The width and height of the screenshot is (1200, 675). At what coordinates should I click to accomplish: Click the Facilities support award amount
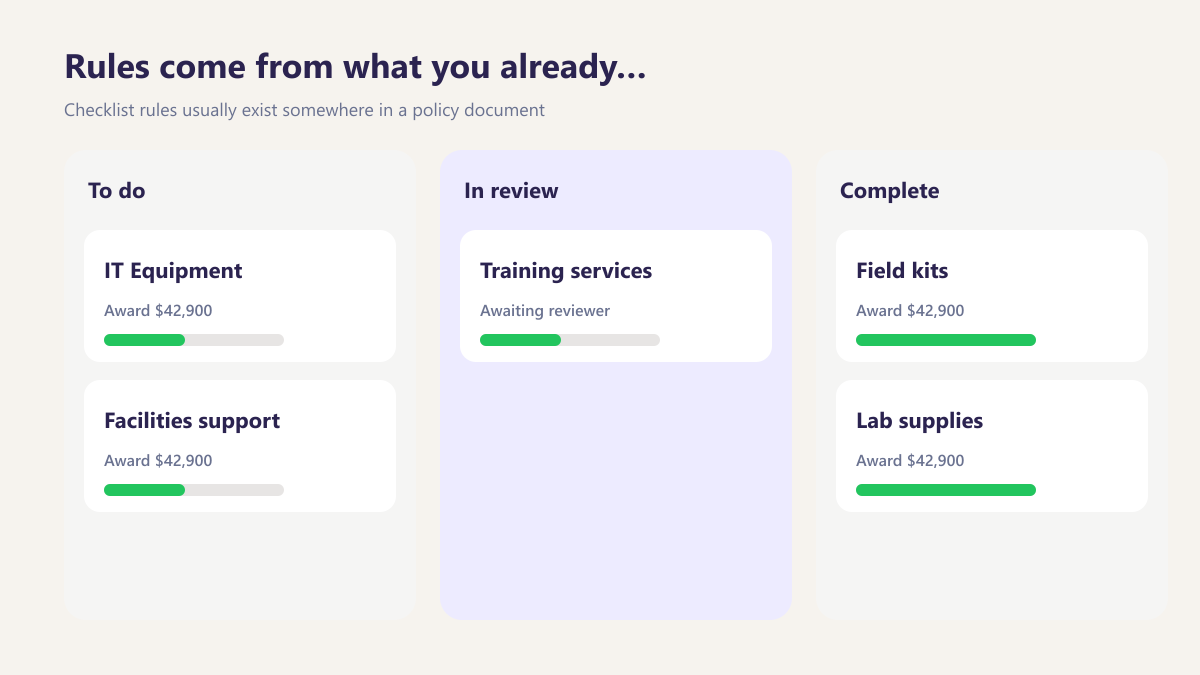pos(158,461)
